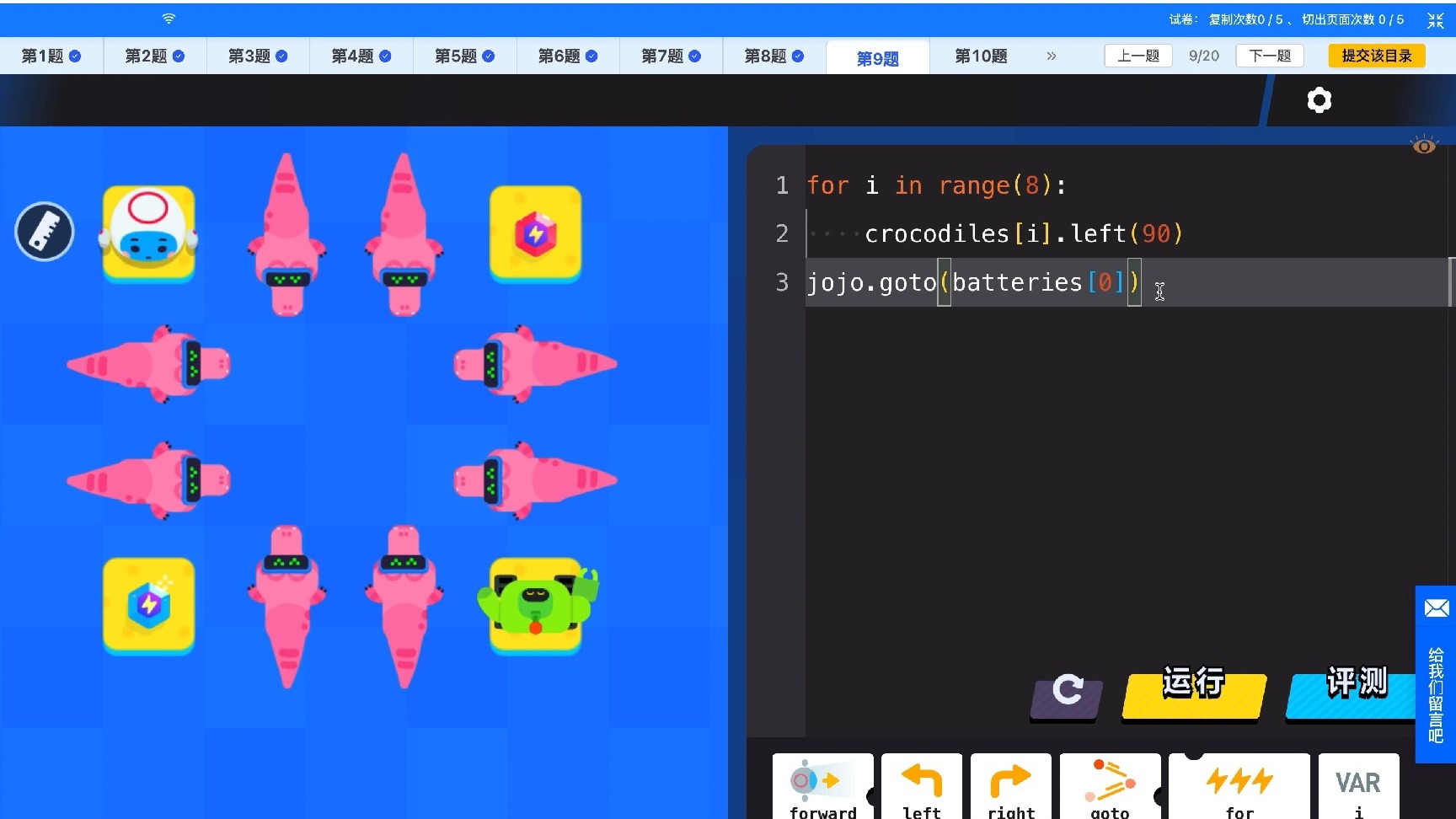Switch to the 第2题 tab
Image resolution: width=1456 pixels, height=819 pixels.
[155, 56]
